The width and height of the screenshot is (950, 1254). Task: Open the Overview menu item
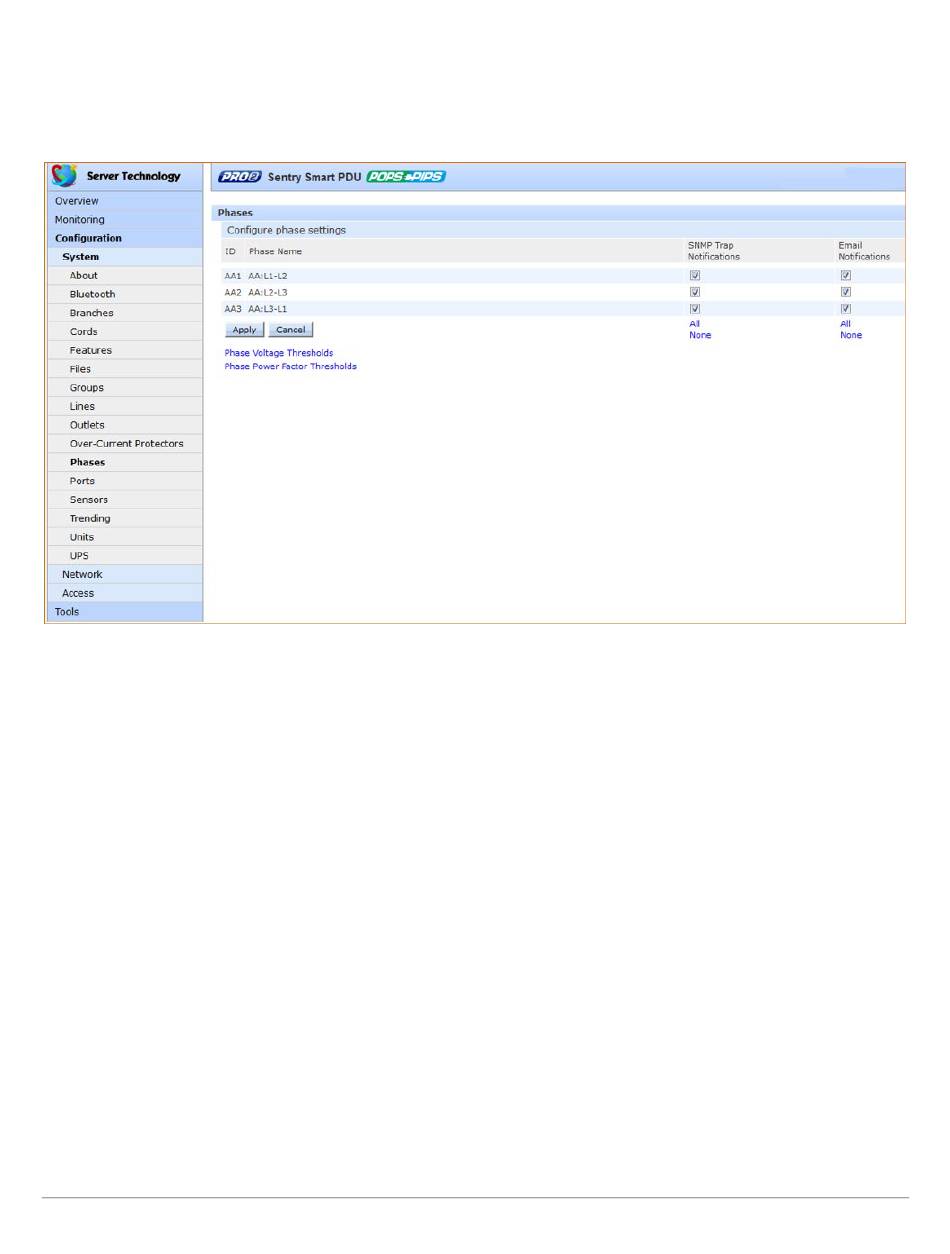click(x=76, y=201)
